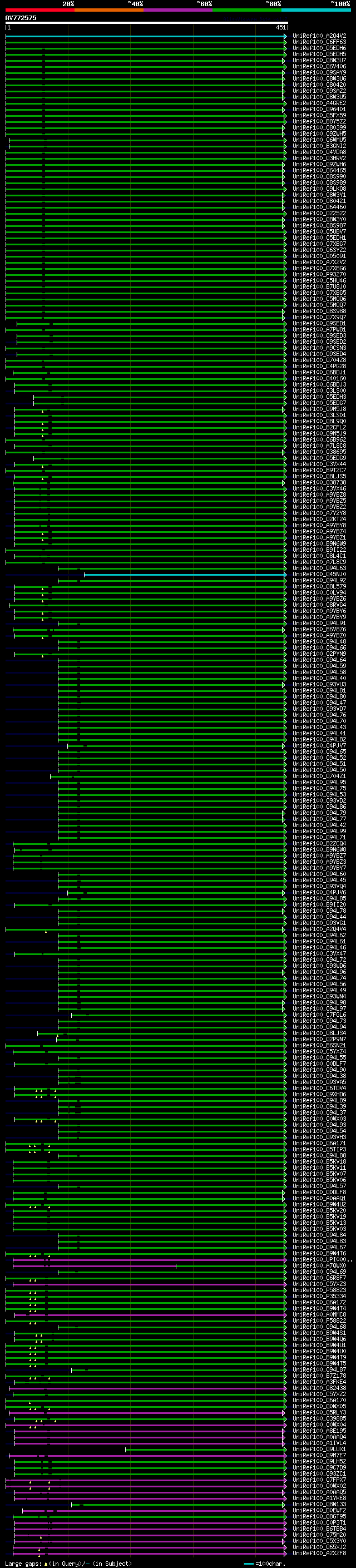Select hit label UniRef100_P35334
Image resolution: width=356 pixels, height=1568 pixels.
319,1297
